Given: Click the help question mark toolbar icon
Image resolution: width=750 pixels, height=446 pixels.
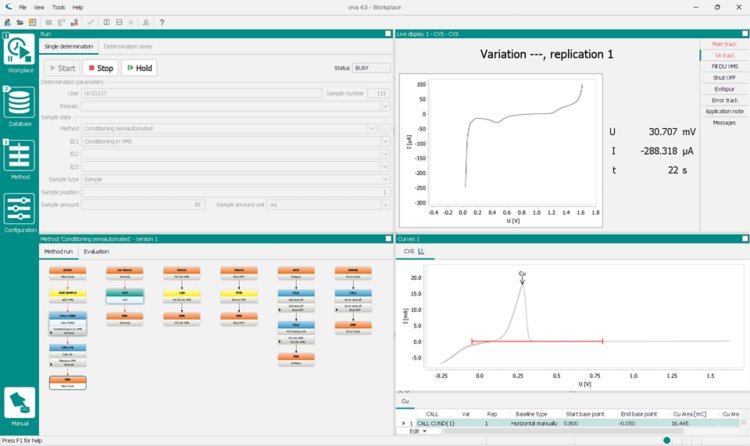Looking at the screenshot, I should click(162, 22).
